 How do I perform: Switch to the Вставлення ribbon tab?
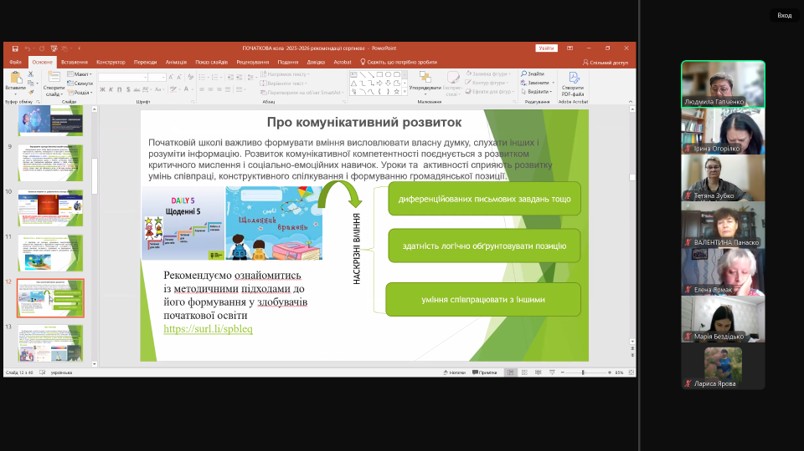coord(74,62)
